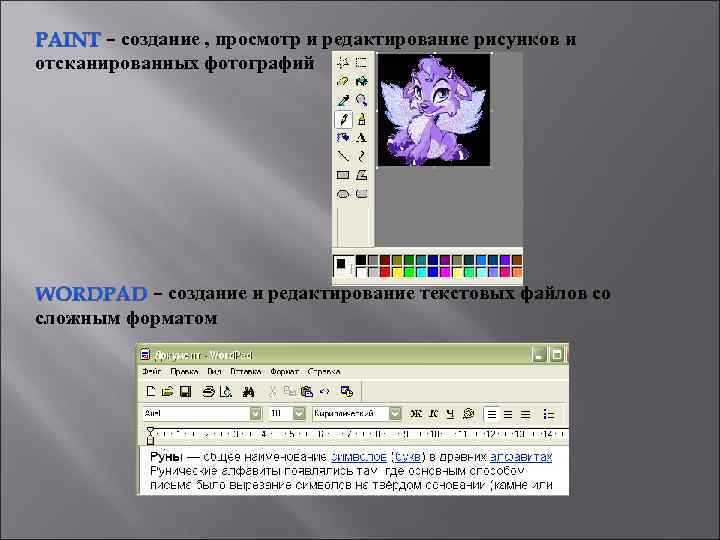Enable right text alignment in WordPad

click(x=525, y=415)
